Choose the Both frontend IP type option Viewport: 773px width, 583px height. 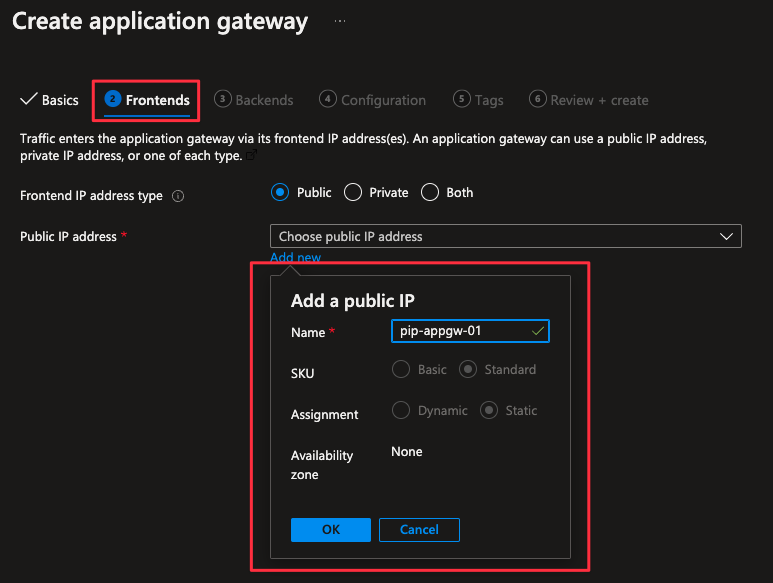430,192
